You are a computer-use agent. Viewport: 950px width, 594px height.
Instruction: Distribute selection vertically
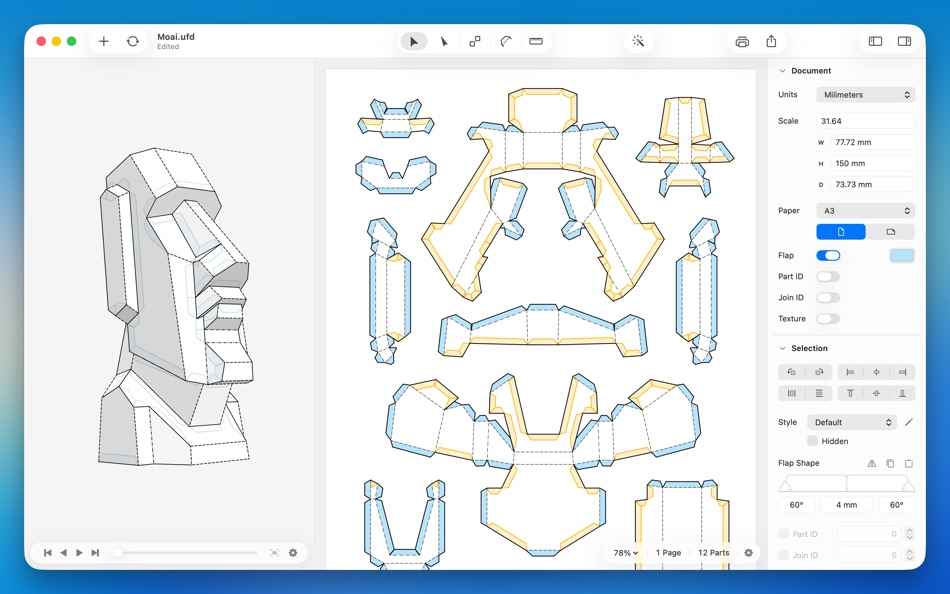(819, 393)
